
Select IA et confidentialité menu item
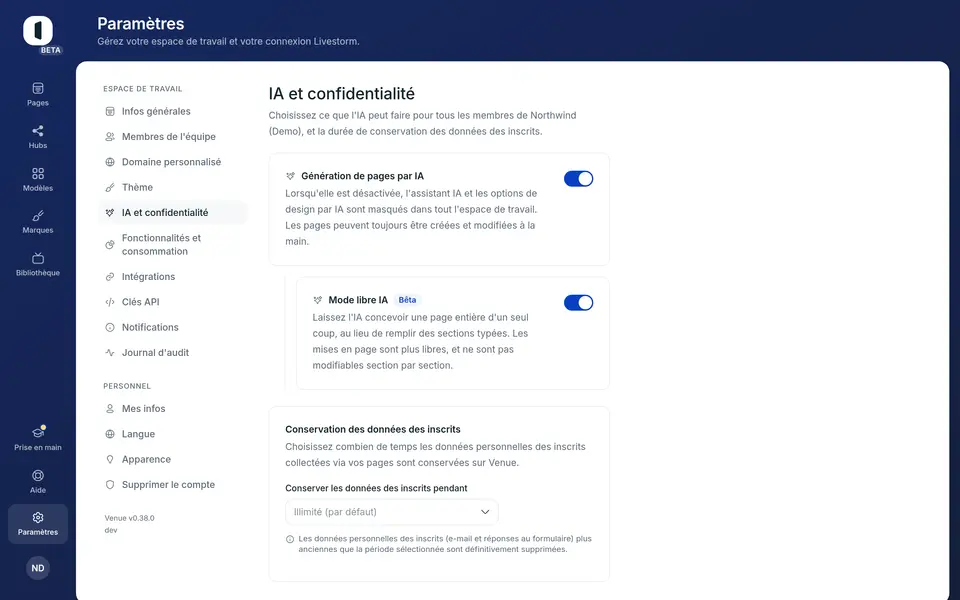[173, 212]
